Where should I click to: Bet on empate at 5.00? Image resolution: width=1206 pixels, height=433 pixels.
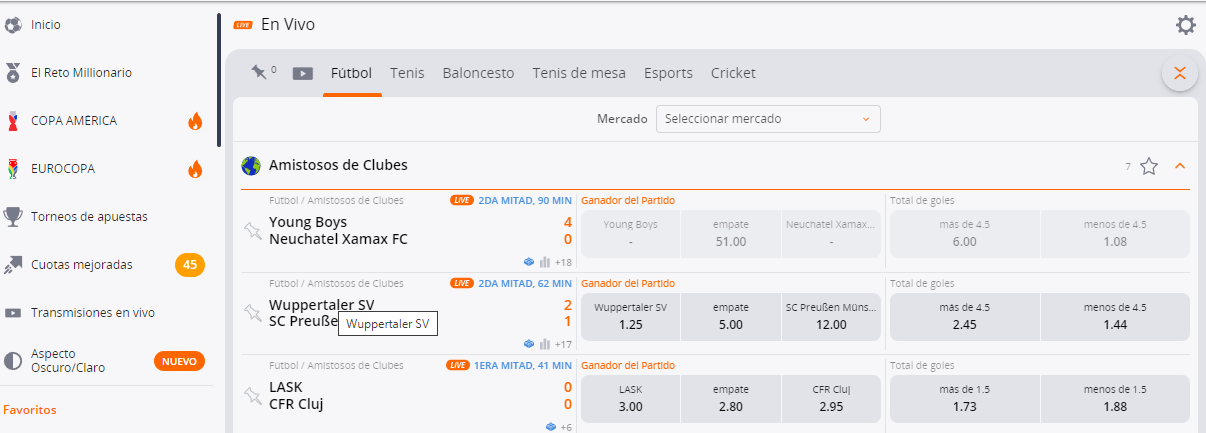tap(731, 317)
